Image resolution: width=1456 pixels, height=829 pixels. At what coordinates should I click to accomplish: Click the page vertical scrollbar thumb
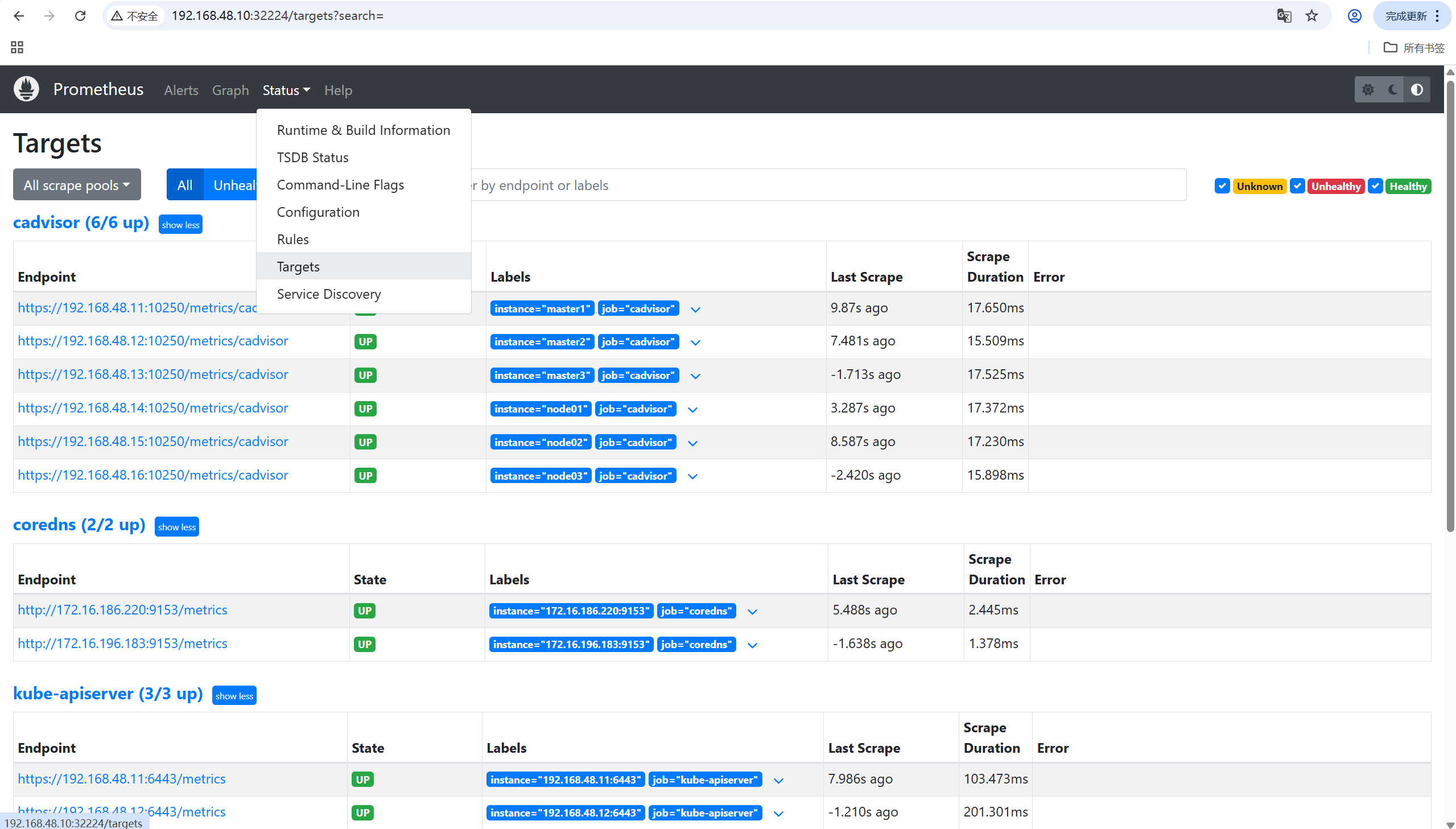1450,307
